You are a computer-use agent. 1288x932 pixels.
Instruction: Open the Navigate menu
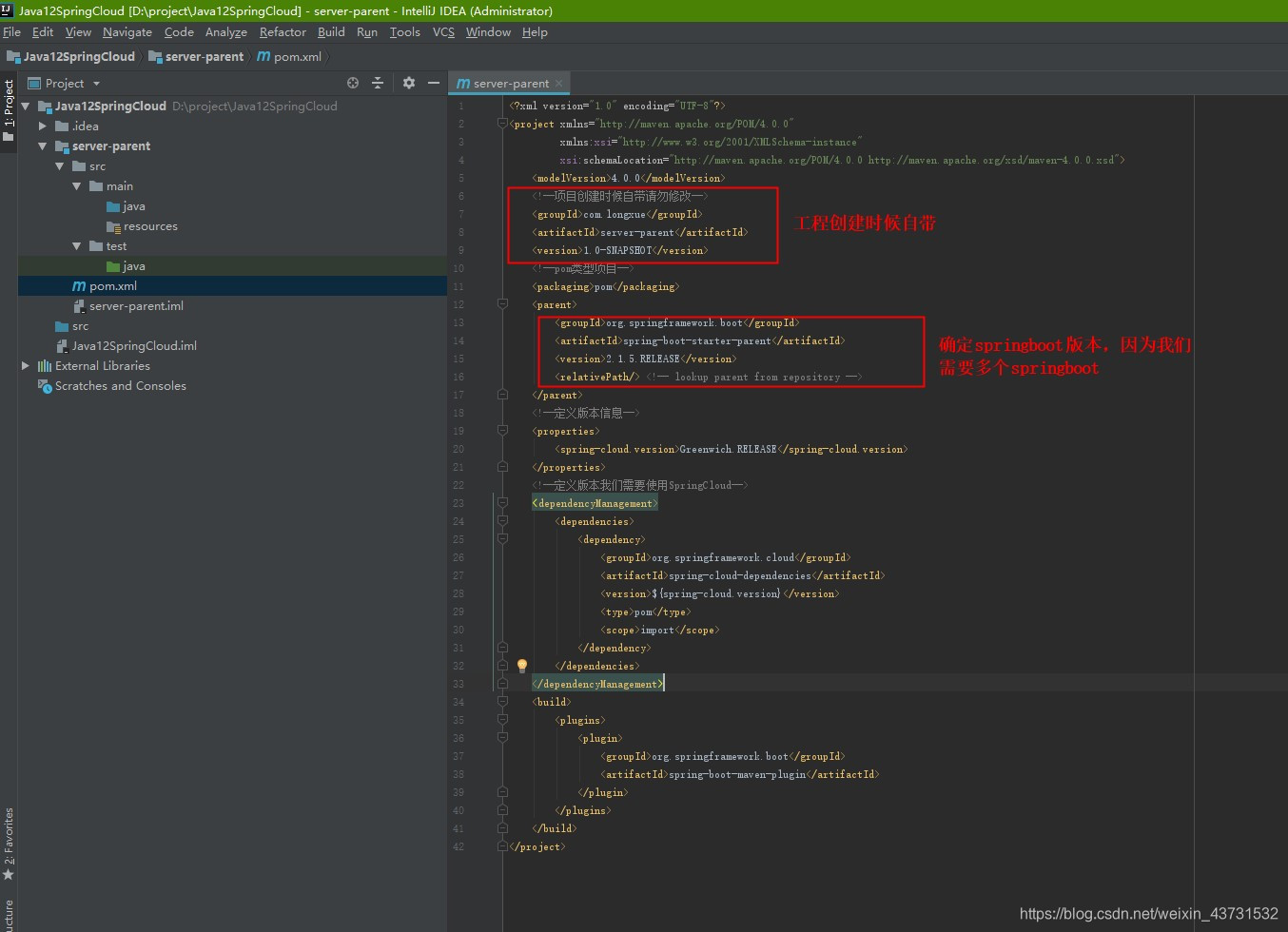[127, 32]
